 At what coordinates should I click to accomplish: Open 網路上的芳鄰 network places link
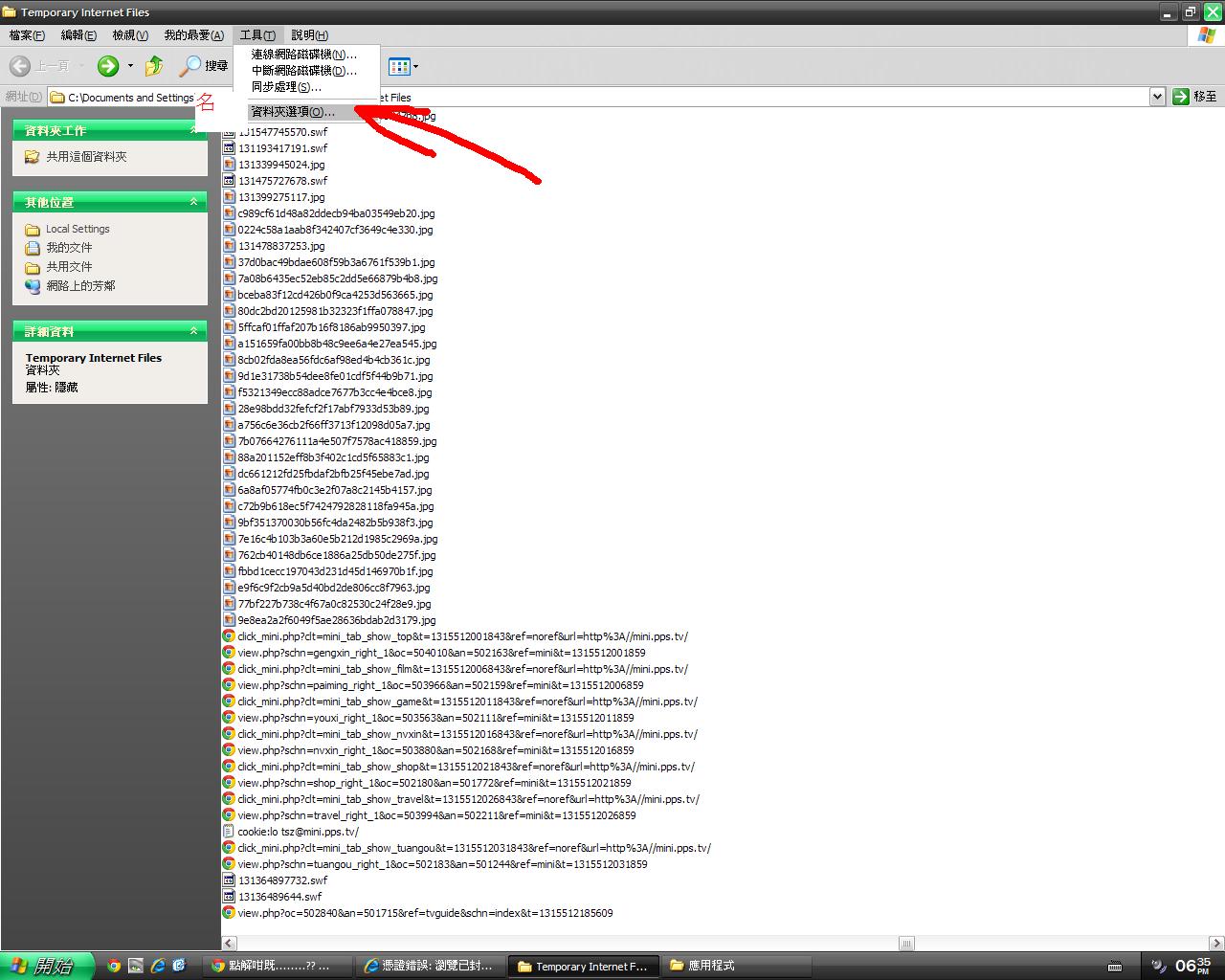[x=80, y=286]
